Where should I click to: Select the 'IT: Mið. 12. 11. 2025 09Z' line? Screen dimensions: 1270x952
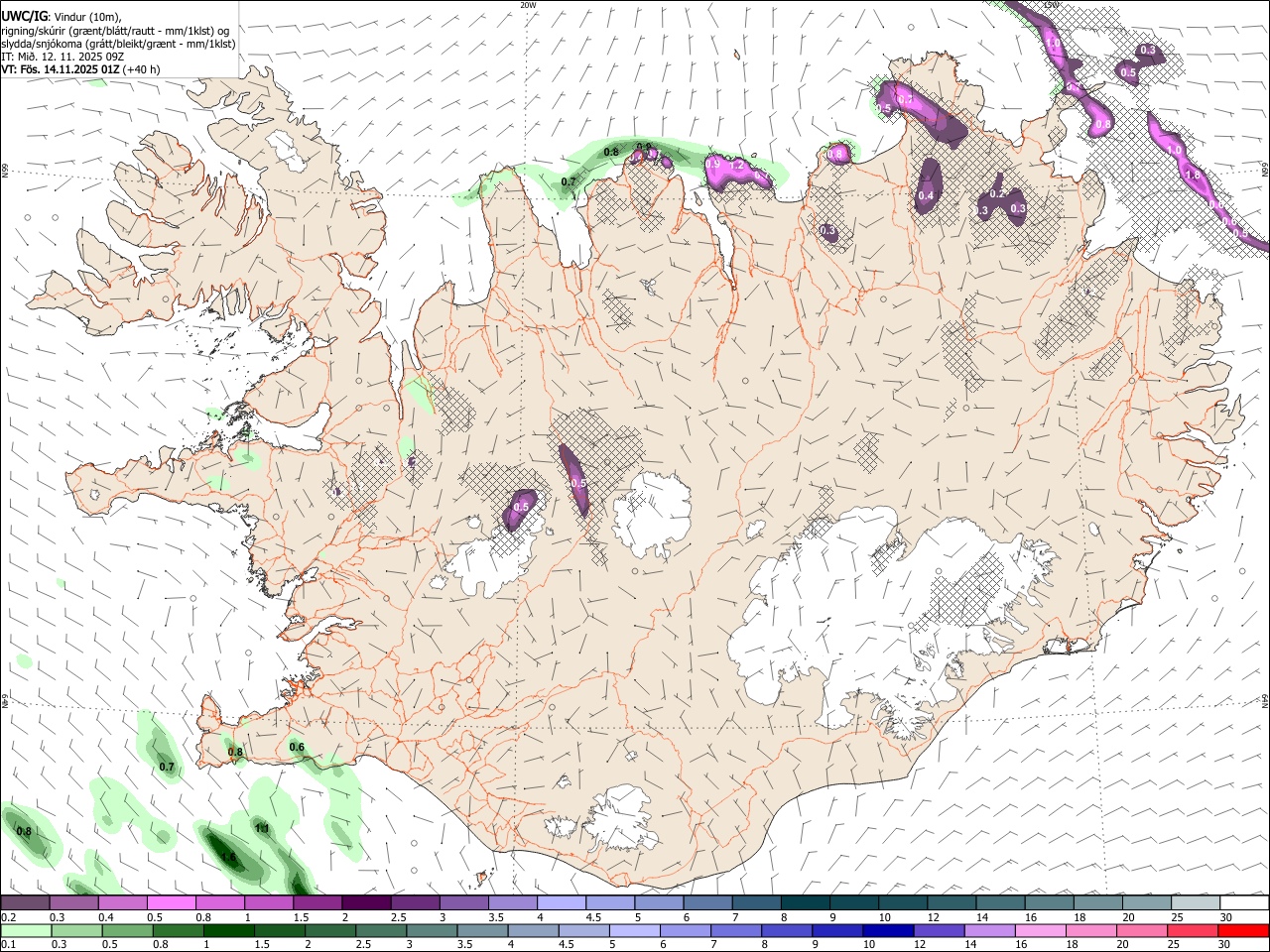click(x=63, y=57)
